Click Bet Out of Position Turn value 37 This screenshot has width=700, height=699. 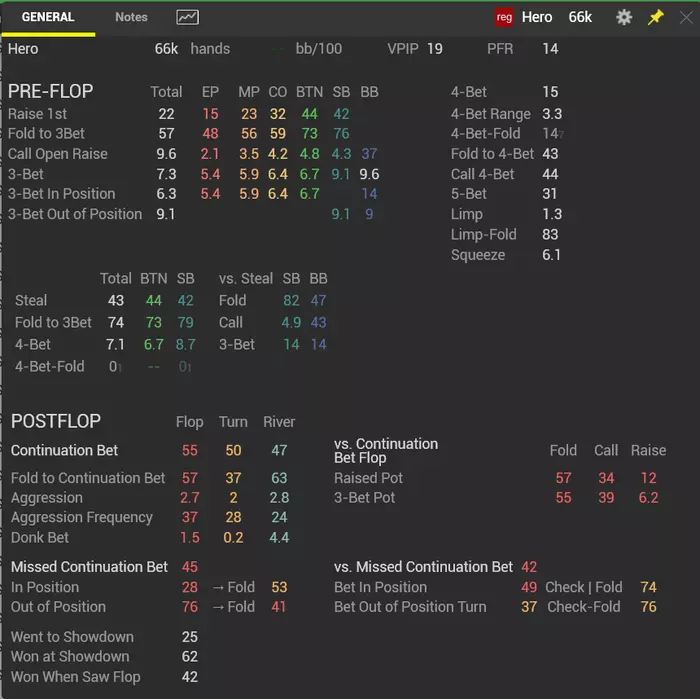[x=529, y=607]
